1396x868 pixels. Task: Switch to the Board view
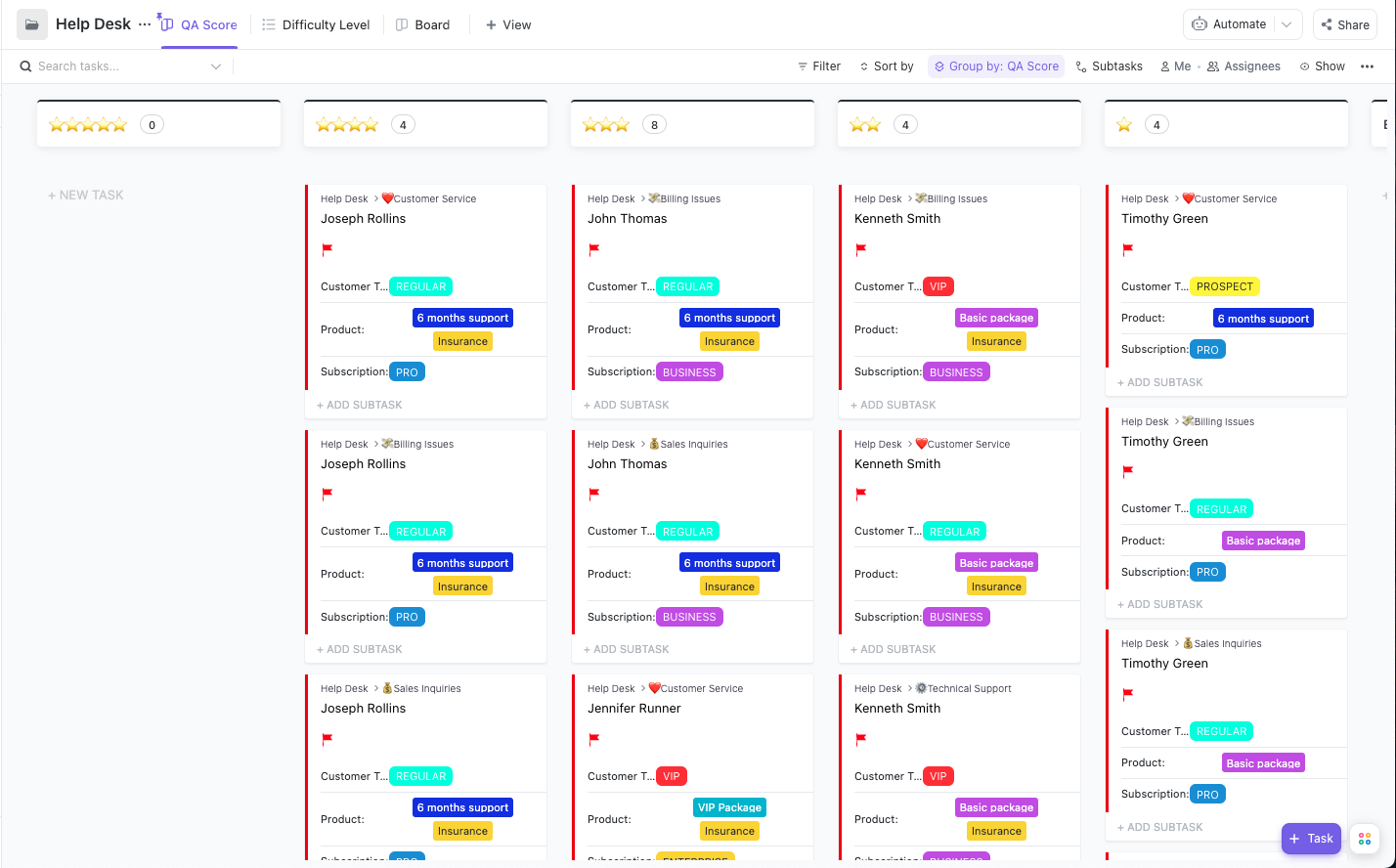tap(424, 24)
